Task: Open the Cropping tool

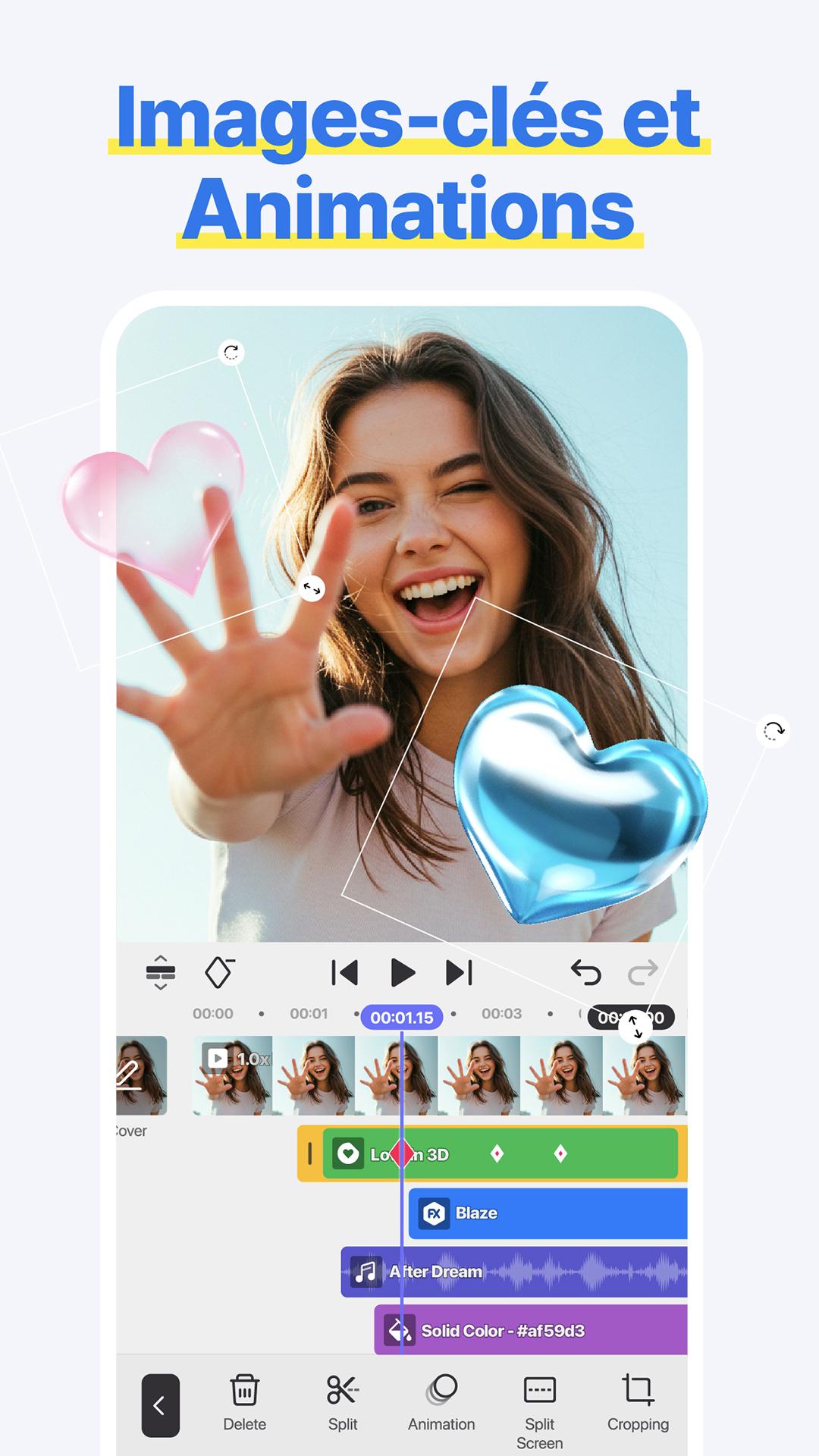Action: (638, 1403)
